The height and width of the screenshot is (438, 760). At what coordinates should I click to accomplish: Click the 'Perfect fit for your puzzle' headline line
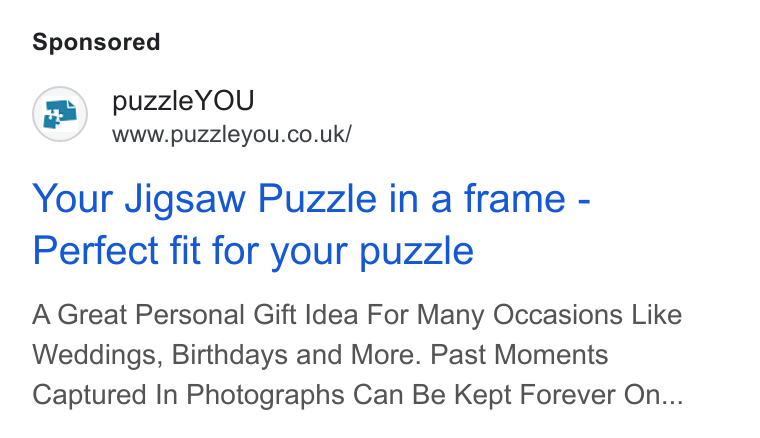click(253, 251)
